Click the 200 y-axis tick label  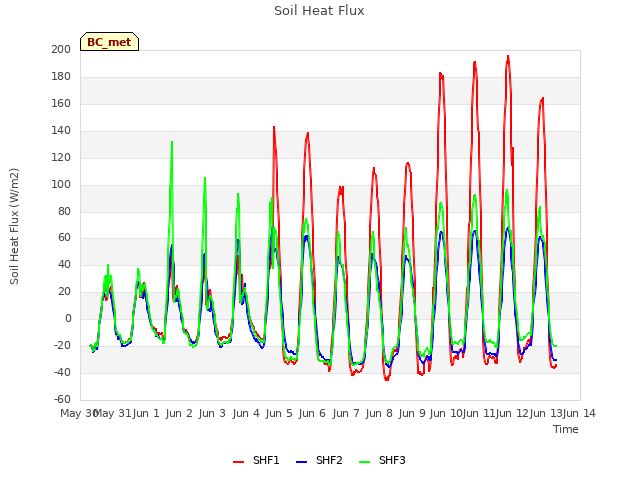point(61,49)
